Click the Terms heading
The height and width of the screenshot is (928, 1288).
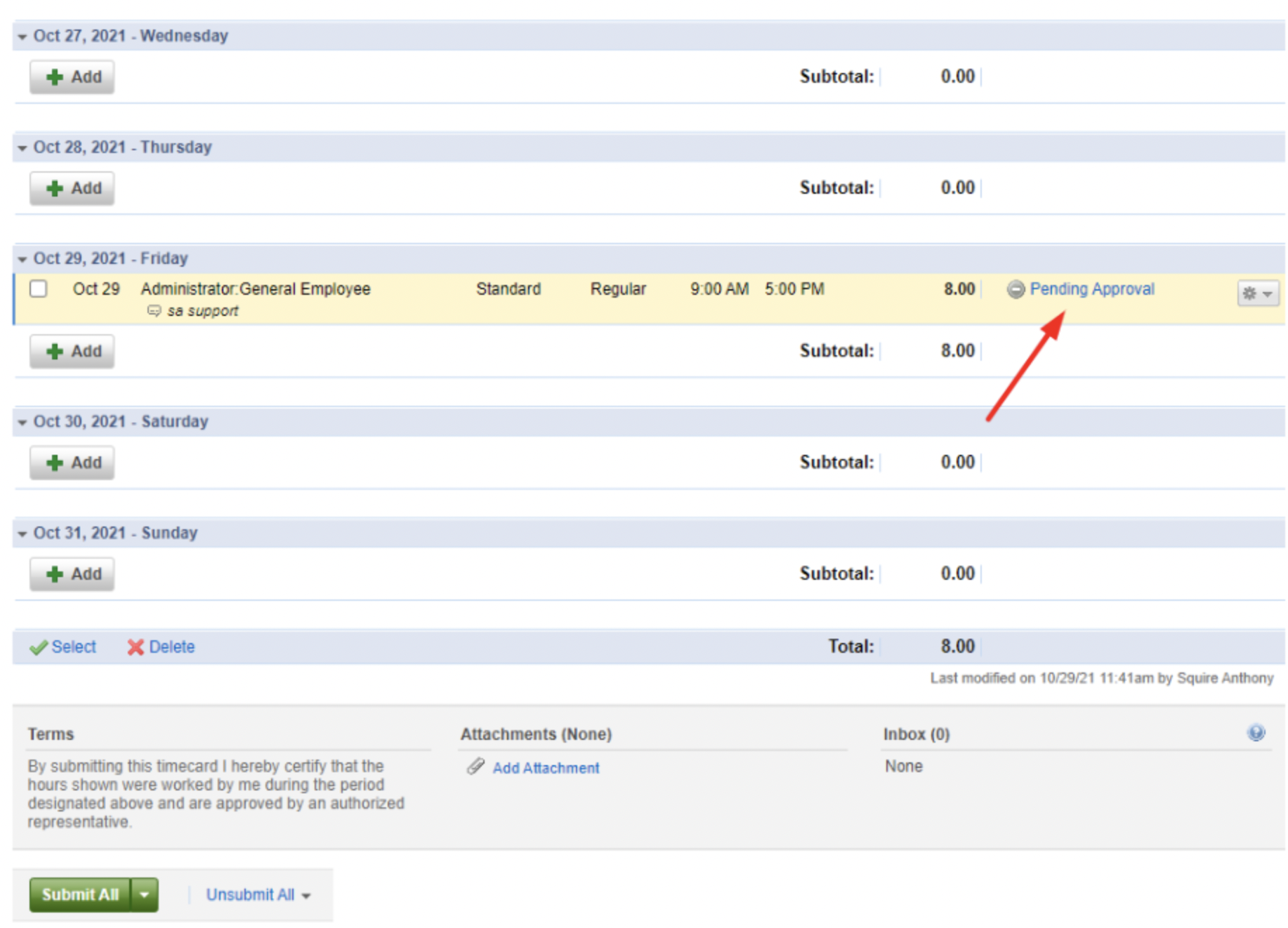click(x=51, y=734)
